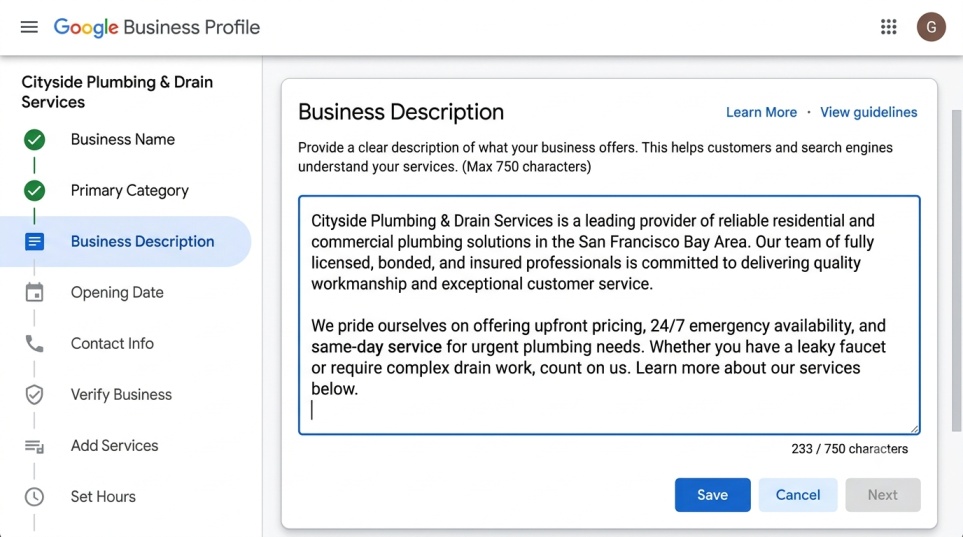Select the Business Description step
963x537 pixels.
[x=125, y=241]
